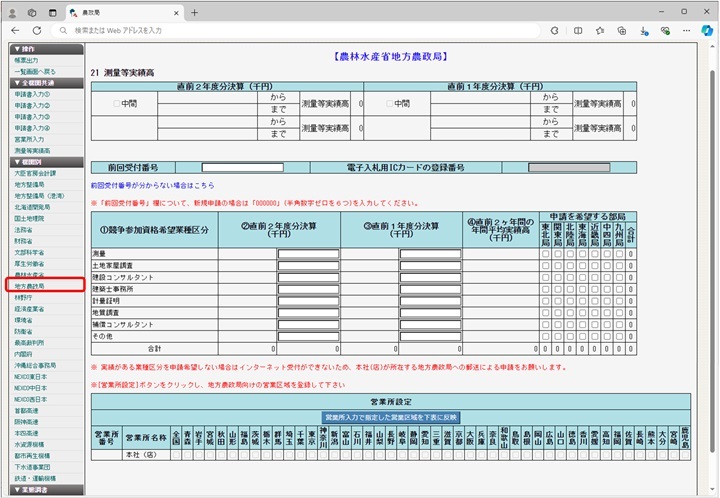This screenshot has height=498, width=720.
Task: Click the icon left of the split screen button
Action: [x=555, y=30]
